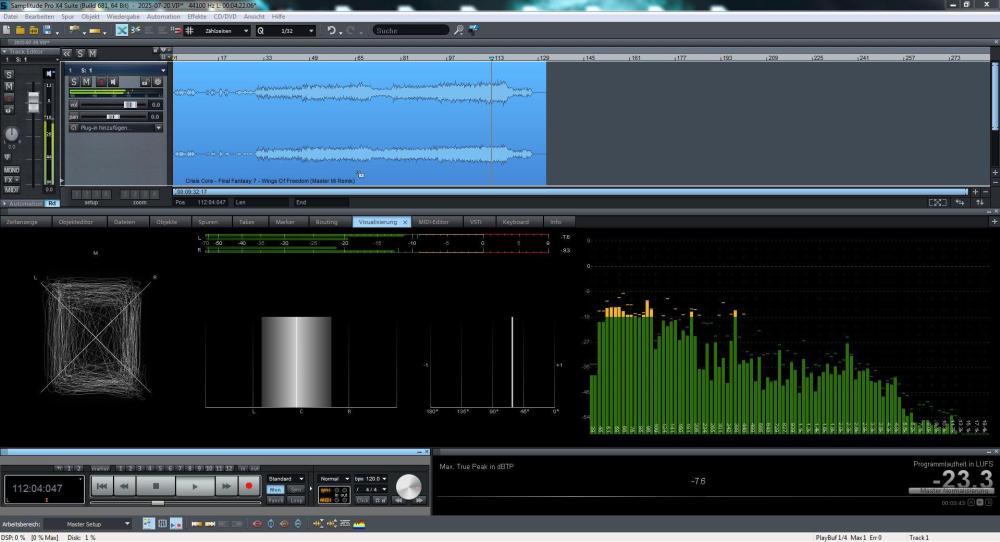
Task: Click the Undo arrow icon
Action: (331, 30)
